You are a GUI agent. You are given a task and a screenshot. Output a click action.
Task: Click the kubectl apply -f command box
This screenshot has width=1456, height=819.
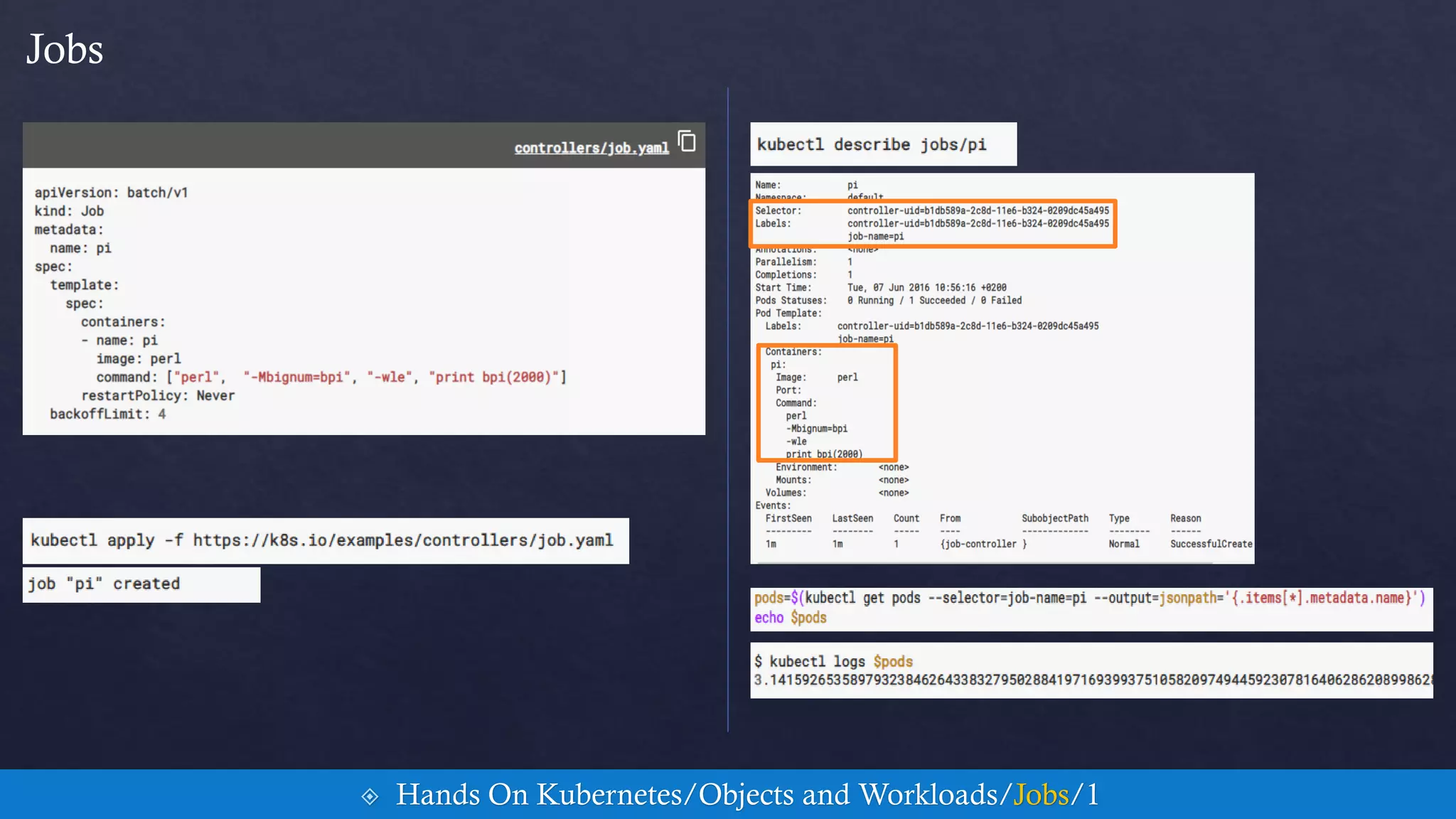pyautogui.click(x=326, y=541)
